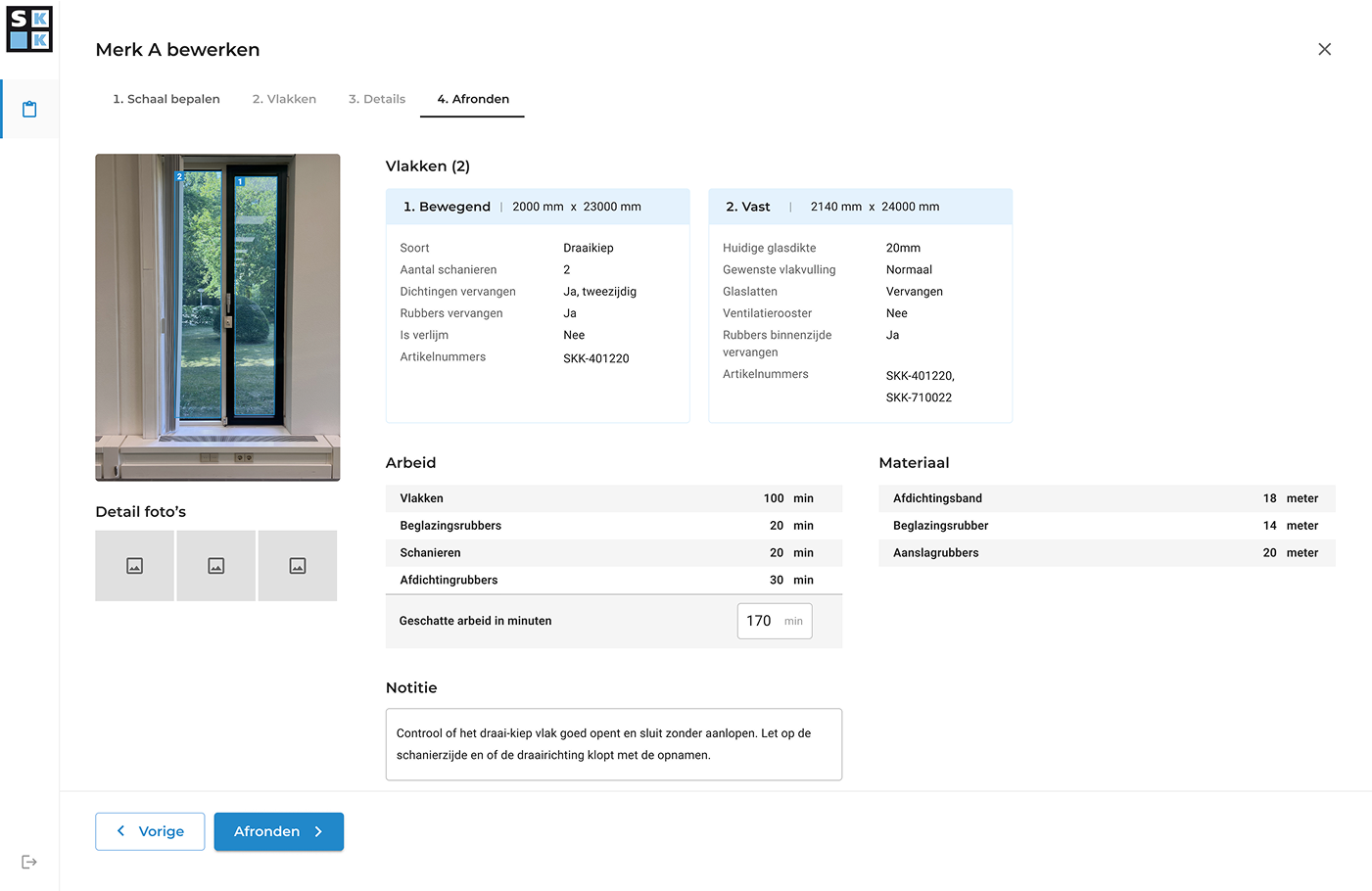Select the Vast vlak card header
Viewport: 1372px width, 891px height.
(x=860, y=207)
